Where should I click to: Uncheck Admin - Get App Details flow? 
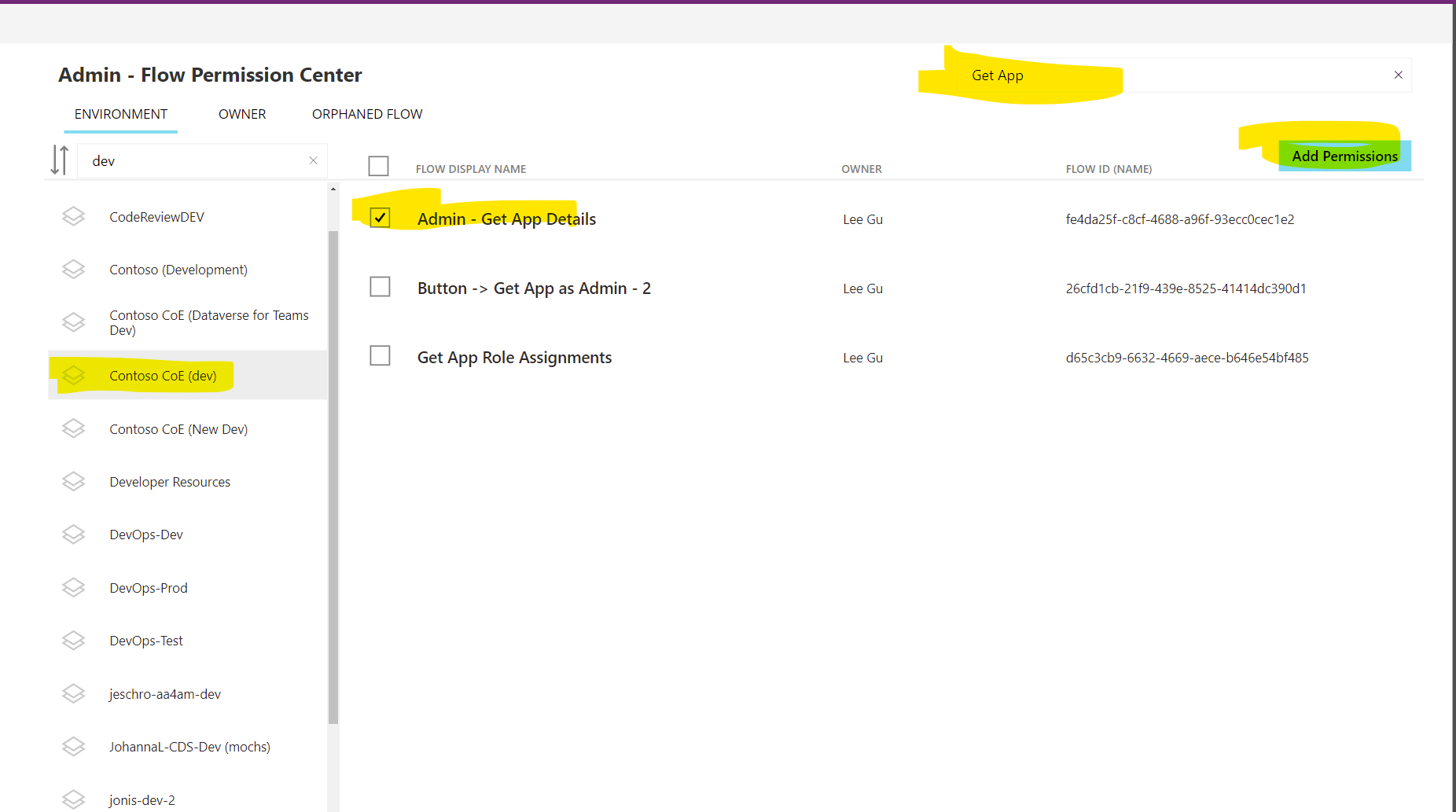point(380,217)
